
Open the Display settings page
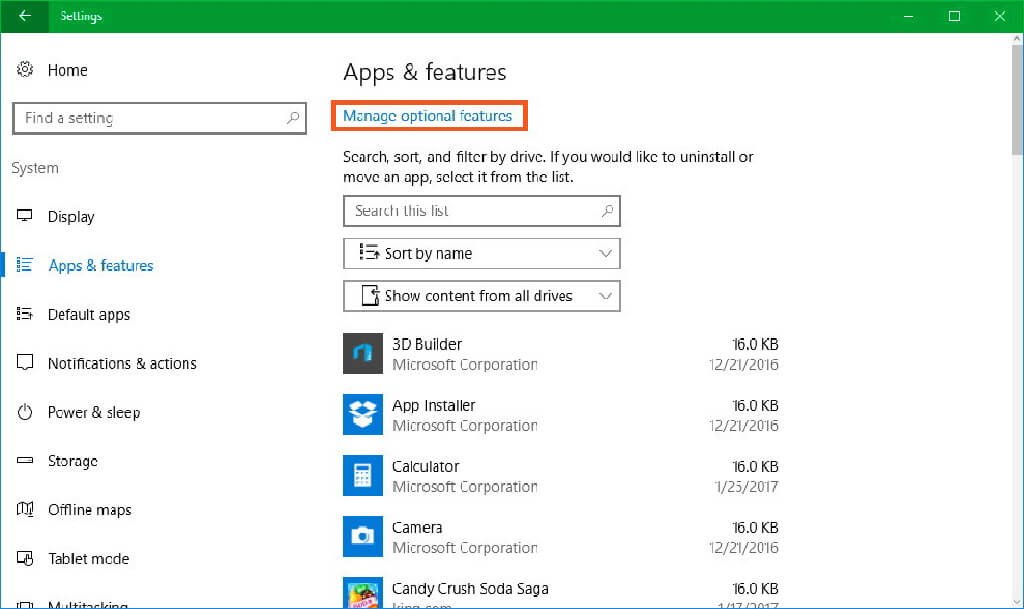click(70, 217)
